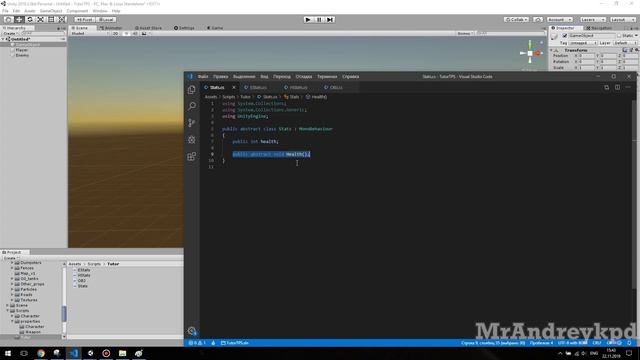Open Chrome from the taskbar
This screenshot has width=640, height=360.
[x=41, y=353]
